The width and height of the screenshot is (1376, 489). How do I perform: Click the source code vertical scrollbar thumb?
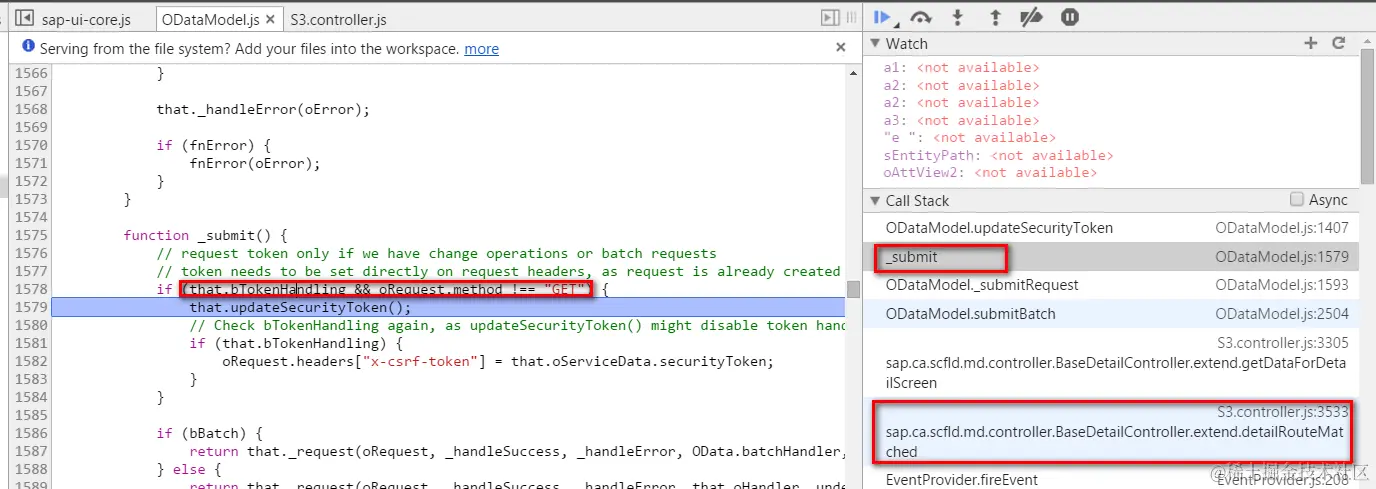(853, 289)
